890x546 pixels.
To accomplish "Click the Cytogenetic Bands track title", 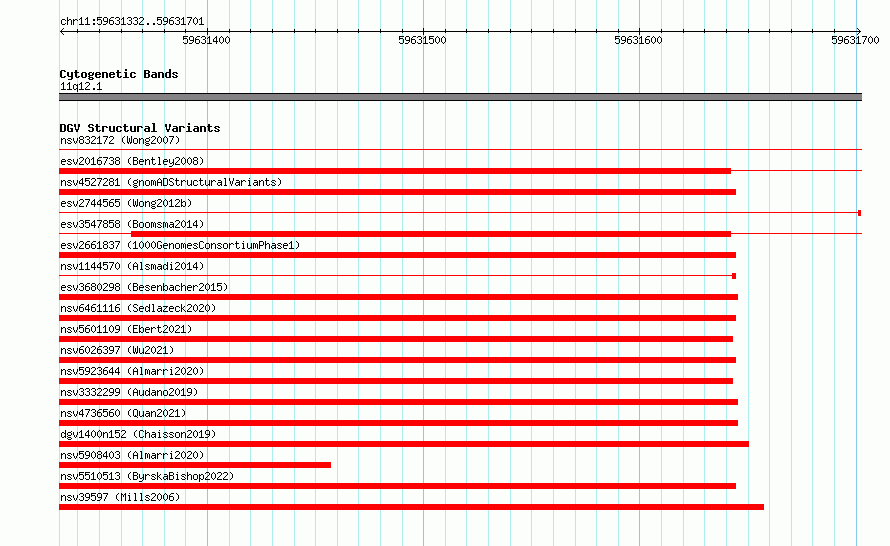I will 119,74.
